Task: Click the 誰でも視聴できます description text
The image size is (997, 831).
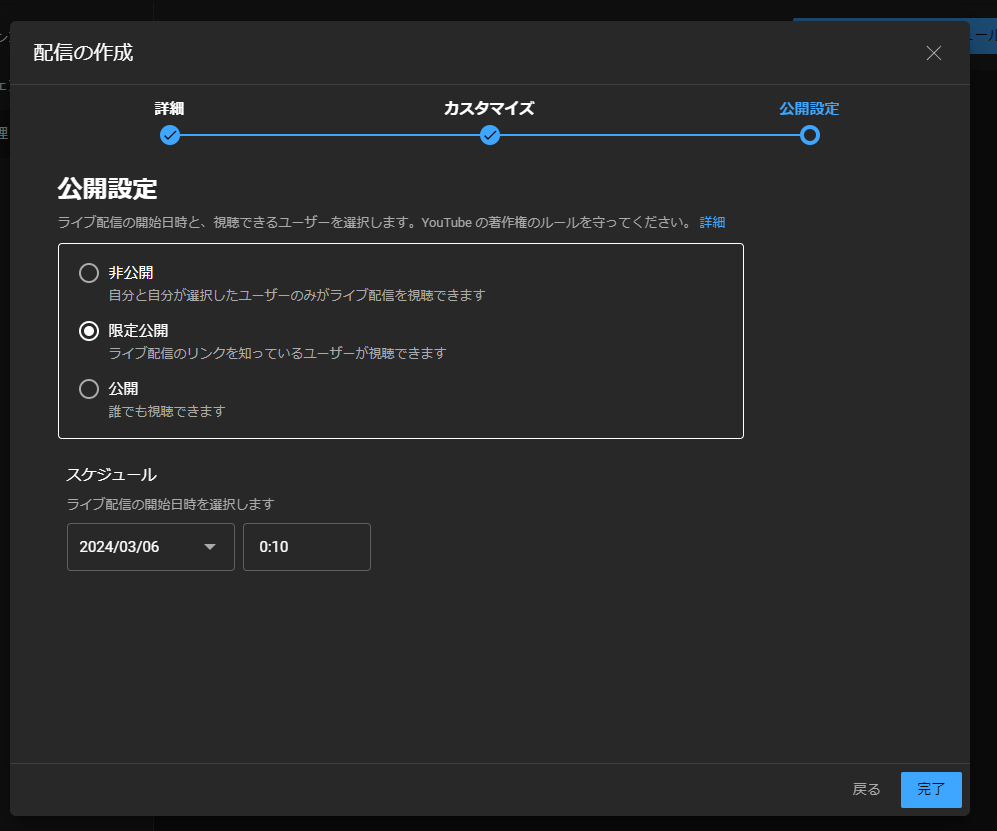Action: (167, 411)
